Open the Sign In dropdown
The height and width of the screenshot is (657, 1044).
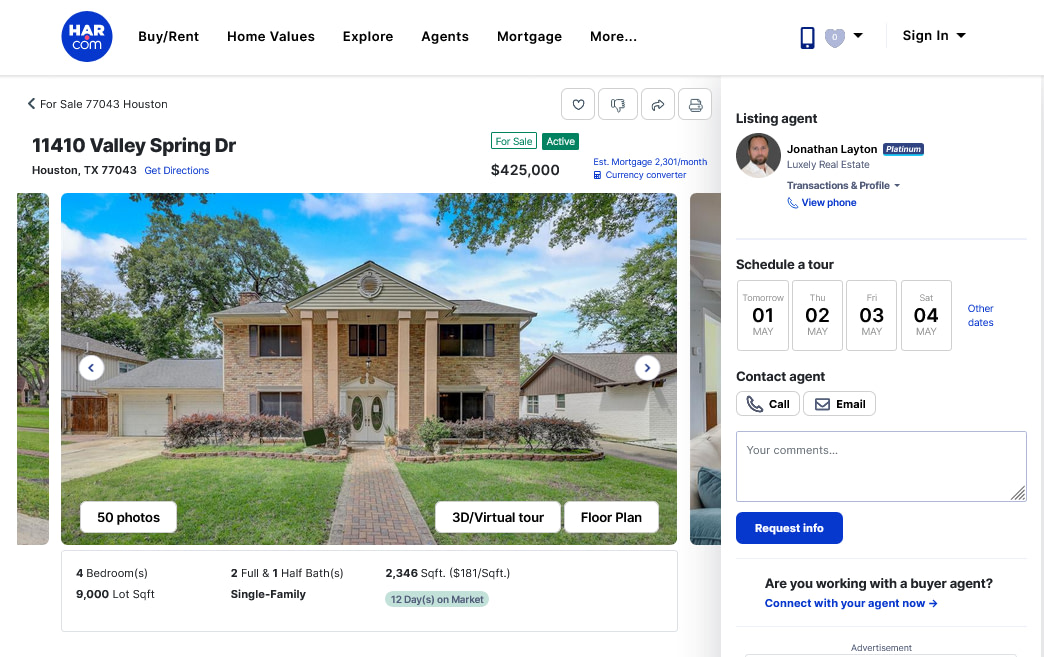(x=933, y=36)
